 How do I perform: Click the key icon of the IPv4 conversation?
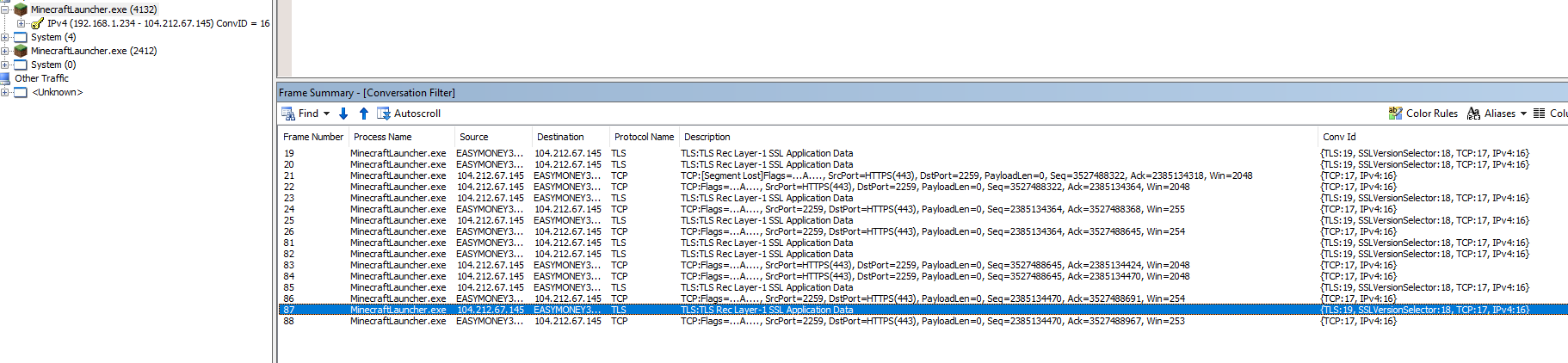click(x=37, y=23)
